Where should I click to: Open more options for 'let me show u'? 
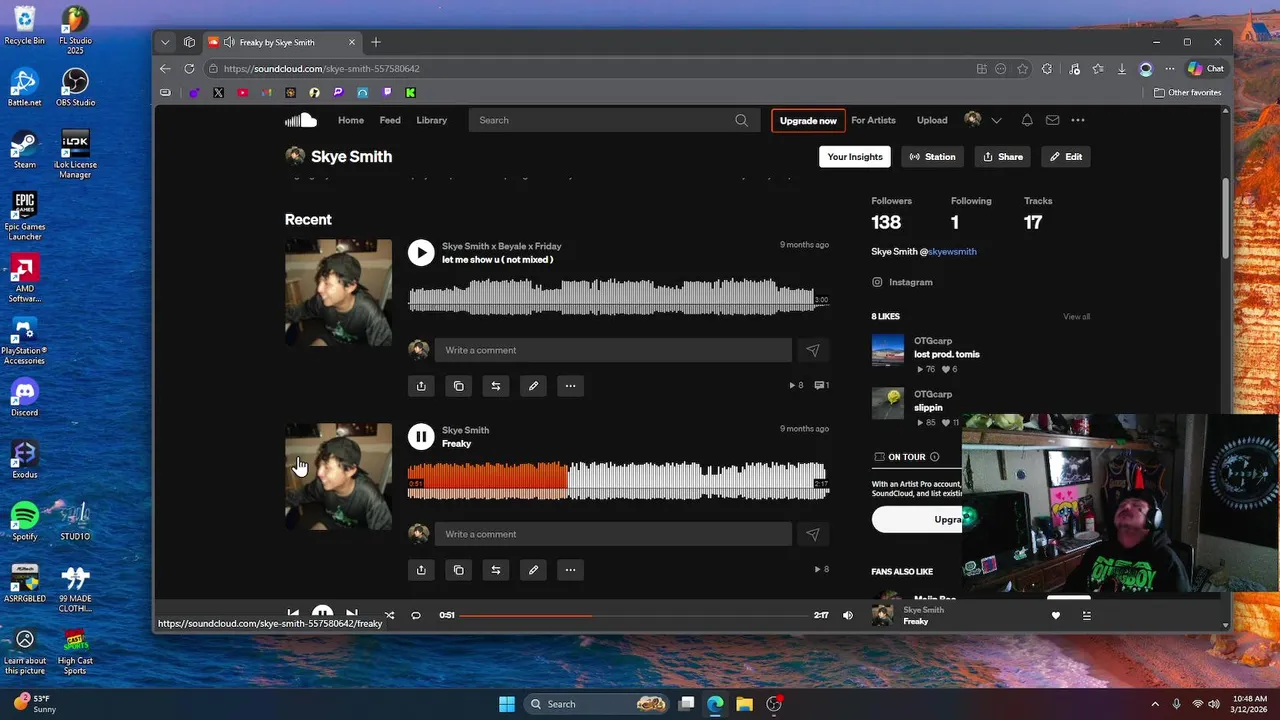point(570,386)
